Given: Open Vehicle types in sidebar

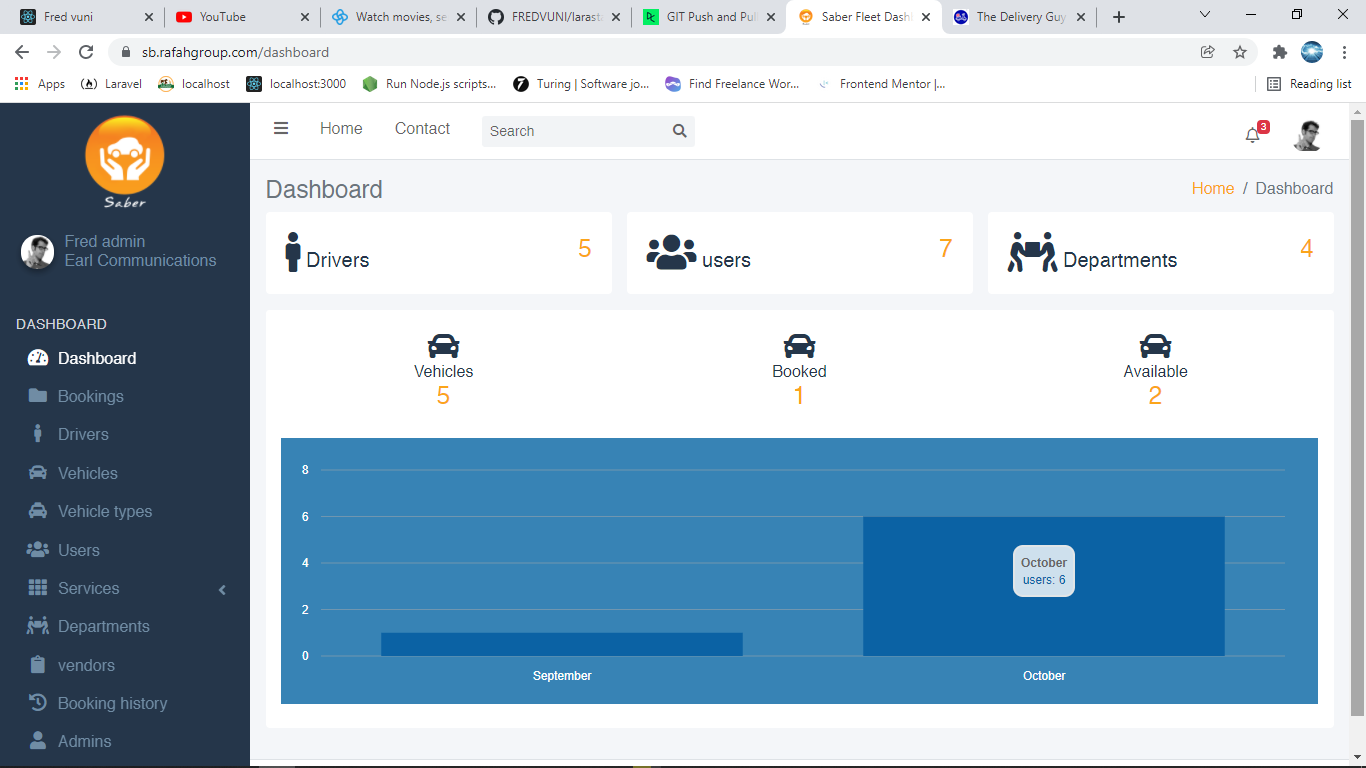Looking at the screenshot, I should 104,511.
